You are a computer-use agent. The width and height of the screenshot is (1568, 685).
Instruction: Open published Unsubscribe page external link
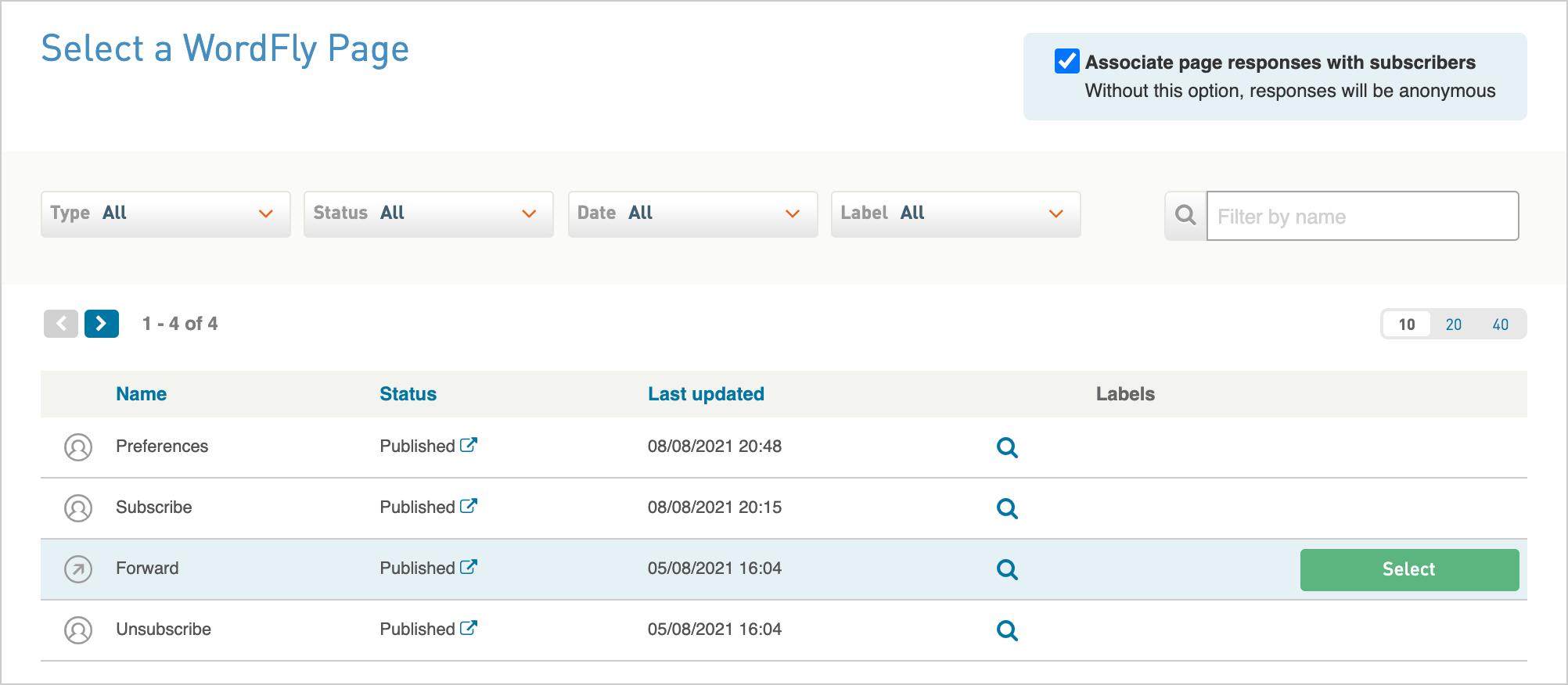[469, 628]
